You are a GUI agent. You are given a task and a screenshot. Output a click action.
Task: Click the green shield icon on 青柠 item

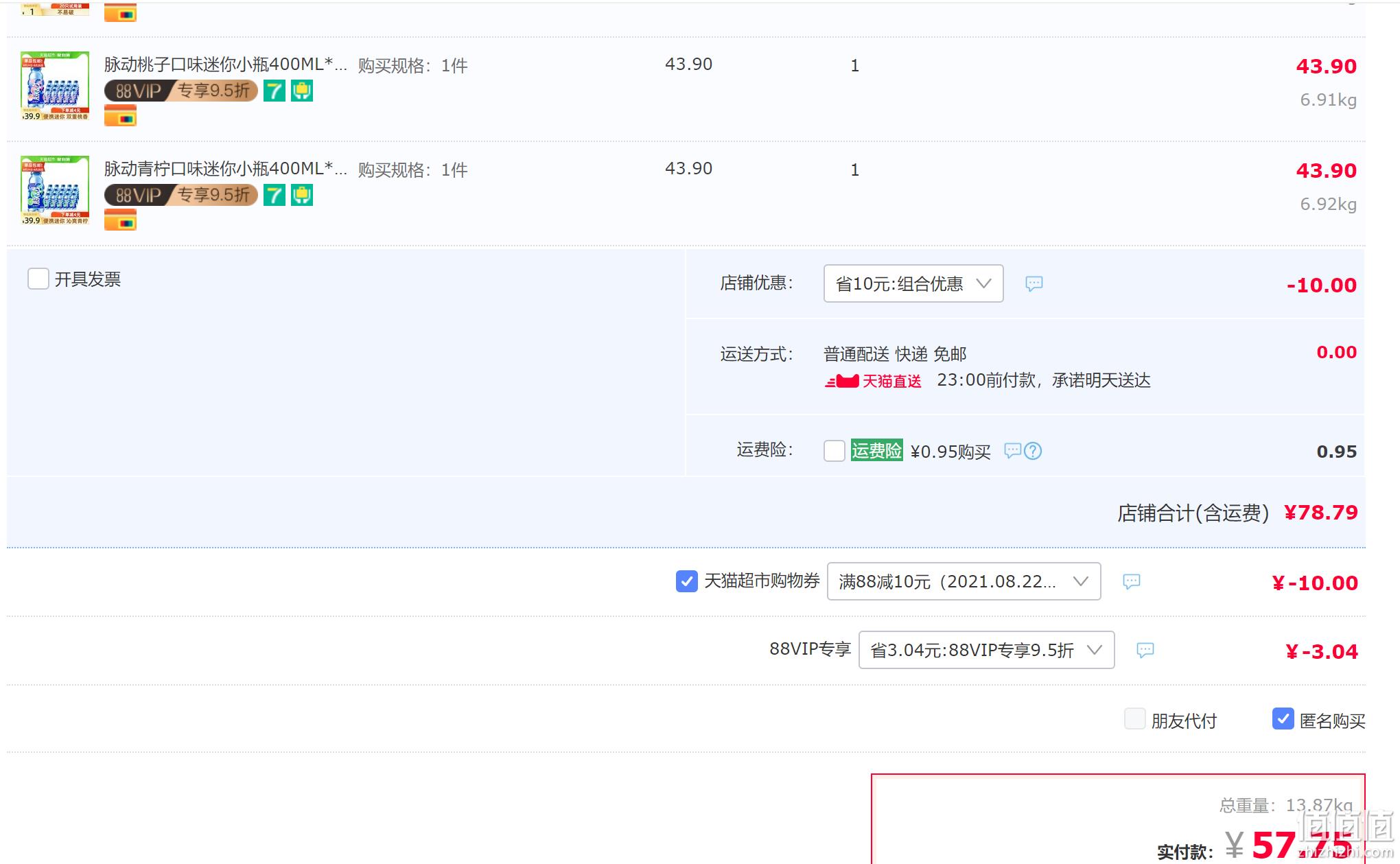point(302,195)
